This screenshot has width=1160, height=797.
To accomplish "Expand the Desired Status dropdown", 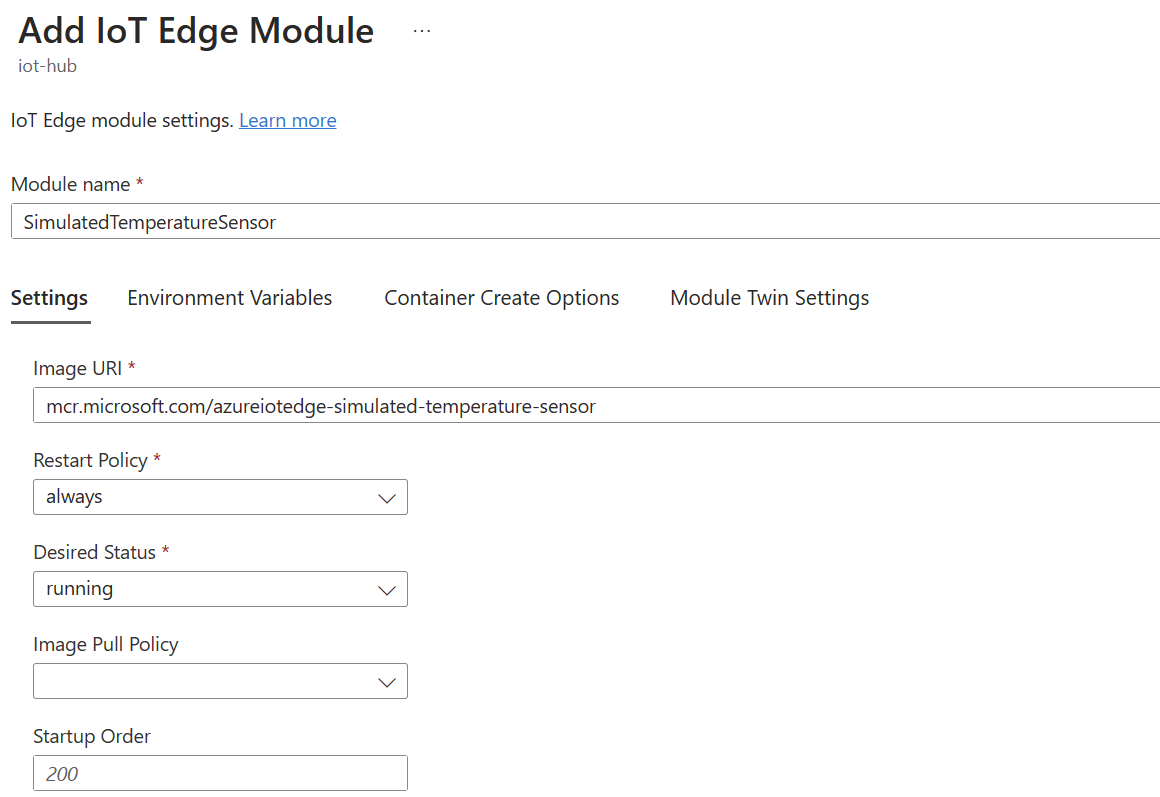I will tap(220, 589).
